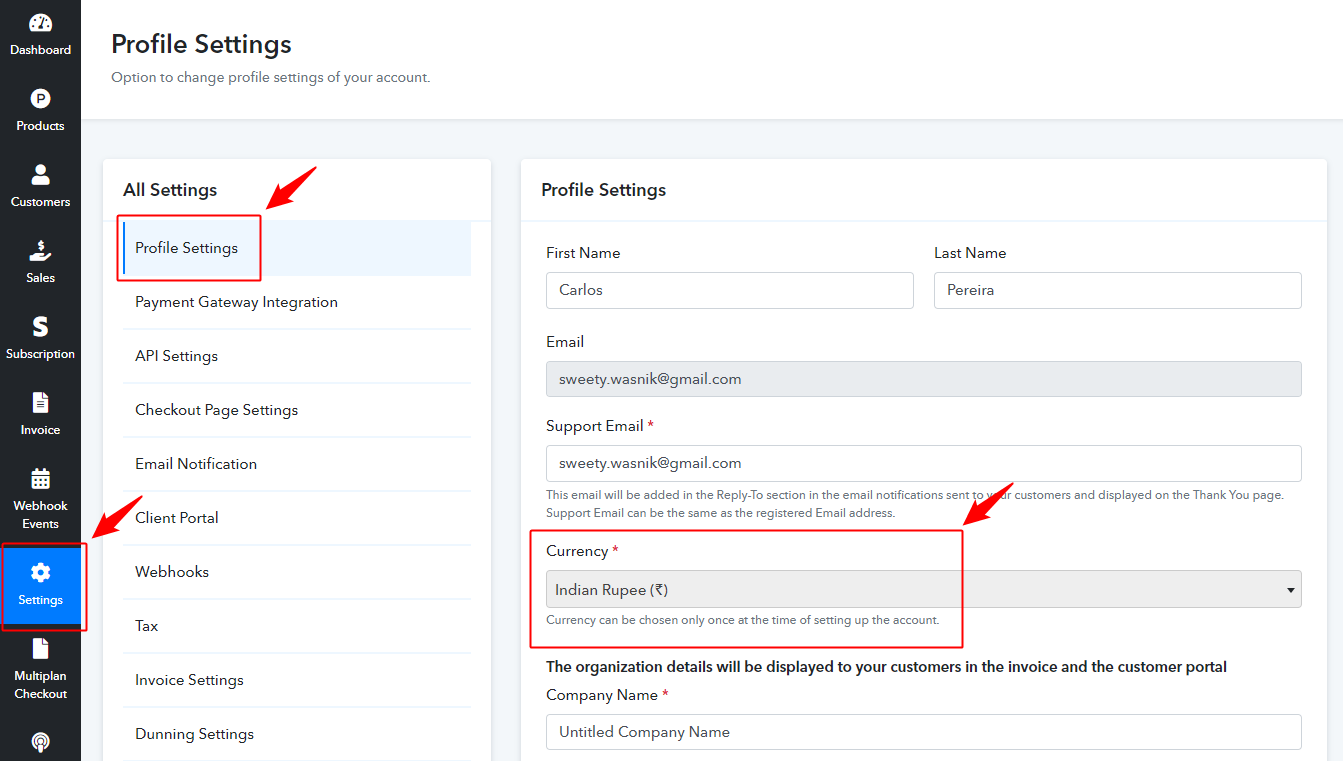Go to Products sidebar icon

[40, 99]
